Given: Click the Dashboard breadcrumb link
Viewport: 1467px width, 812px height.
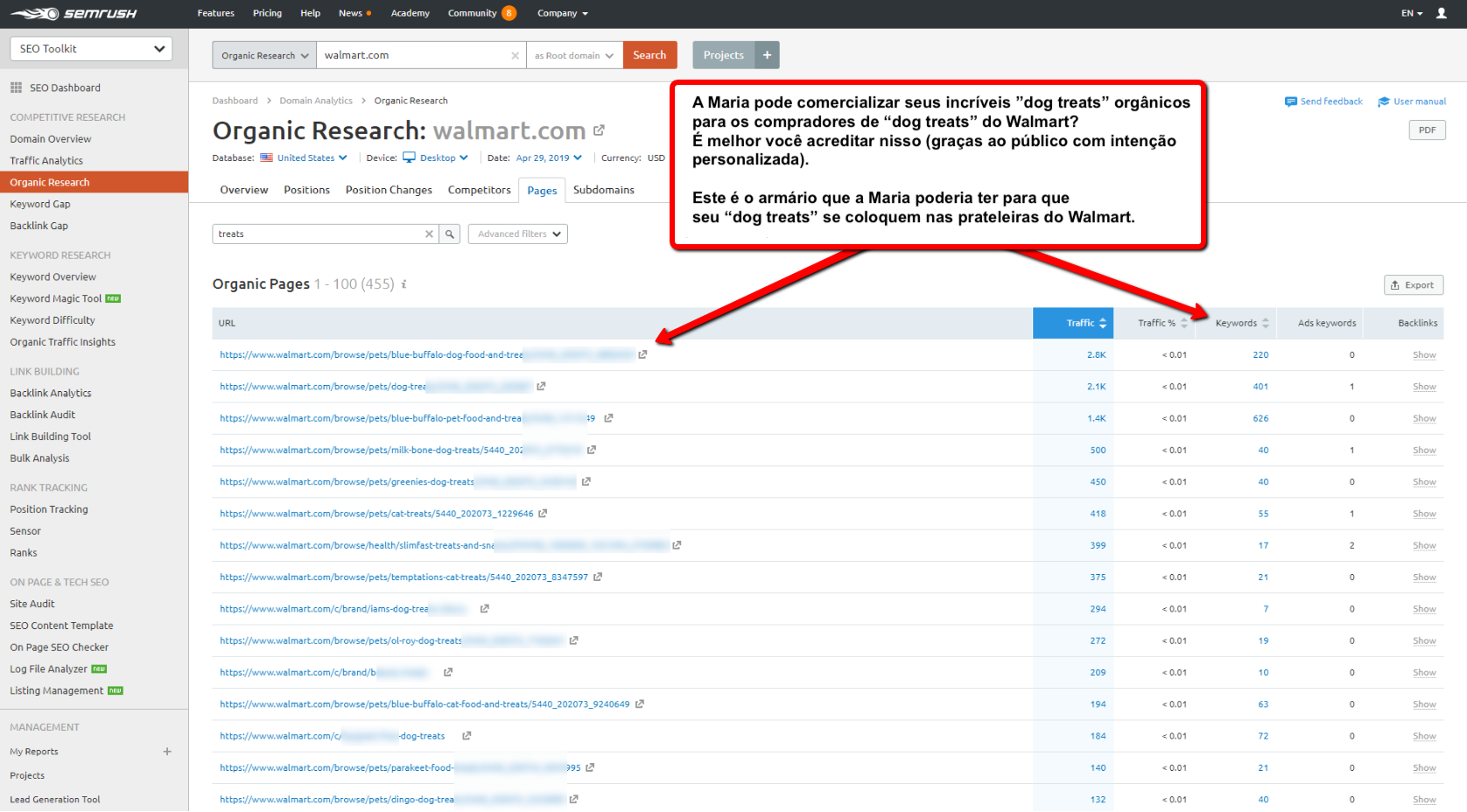Looking at the screenshot, I should click(x=235, y=101).
